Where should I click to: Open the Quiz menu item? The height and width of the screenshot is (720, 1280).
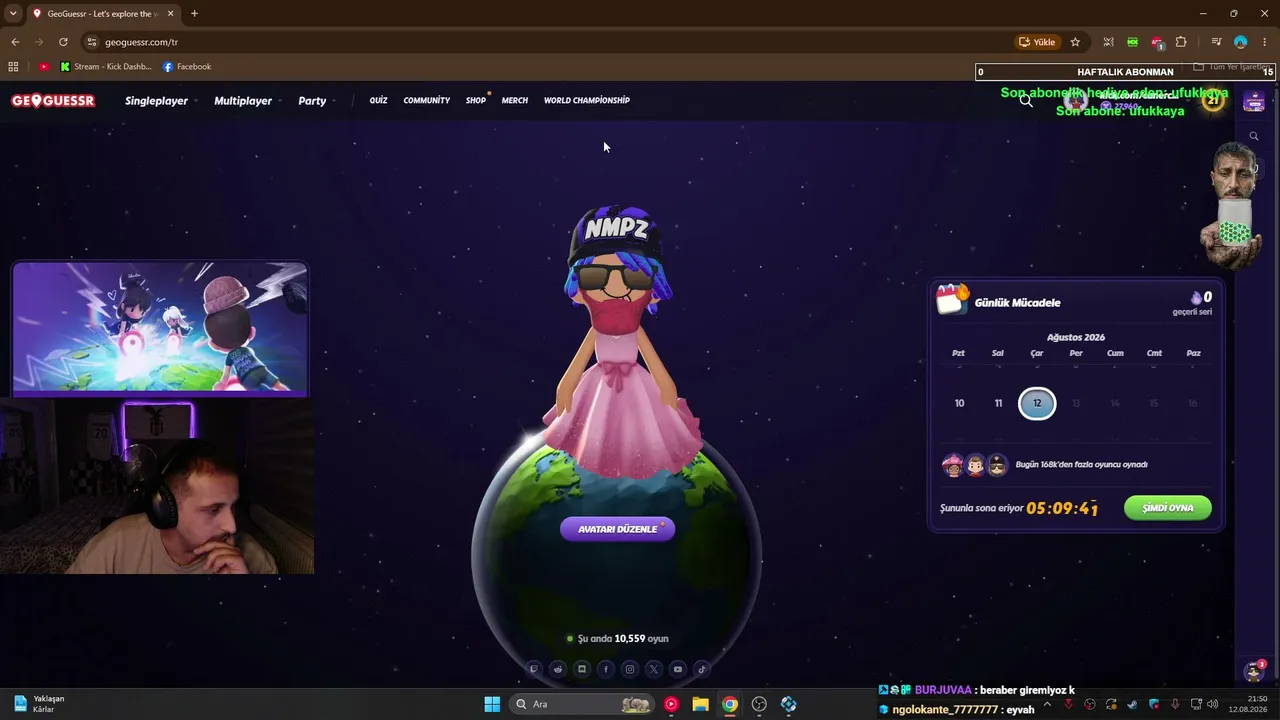378,100
